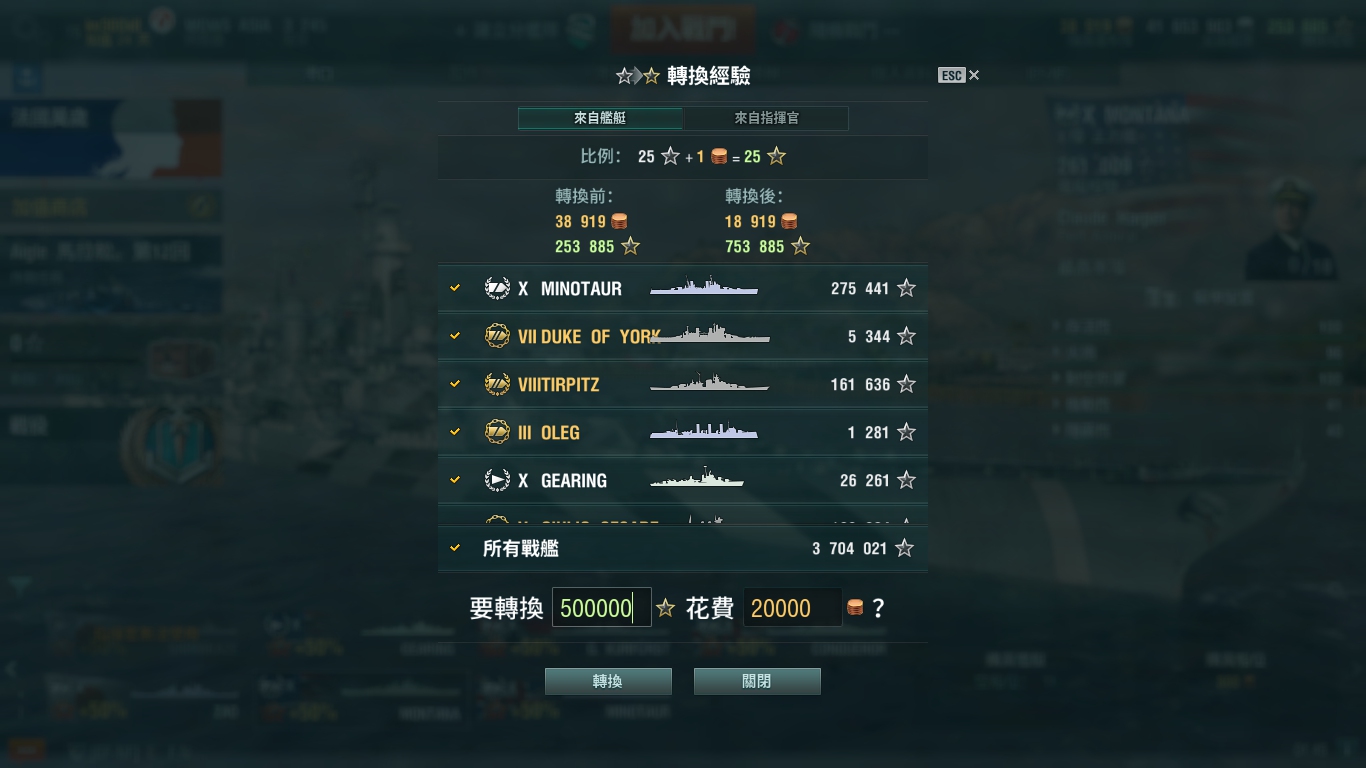The image size is (1366, 768).
Task: Click the star icon beside Minotaur XP
Action: 906,288
